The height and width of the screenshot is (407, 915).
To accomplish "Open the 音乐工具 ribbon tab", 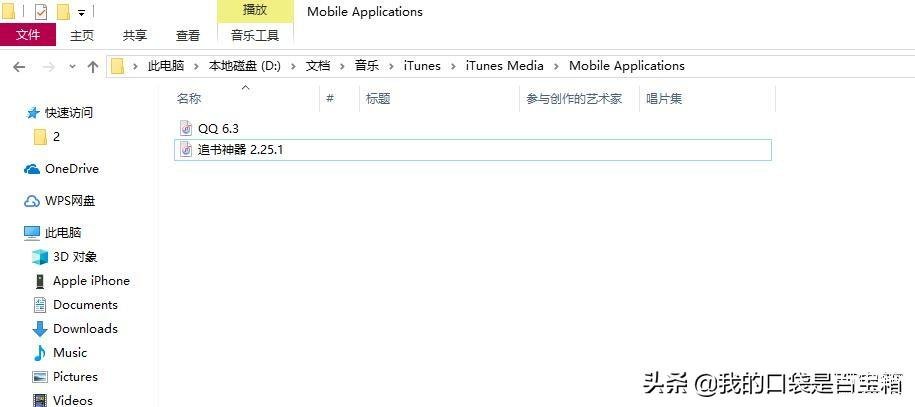I will 255,36.
